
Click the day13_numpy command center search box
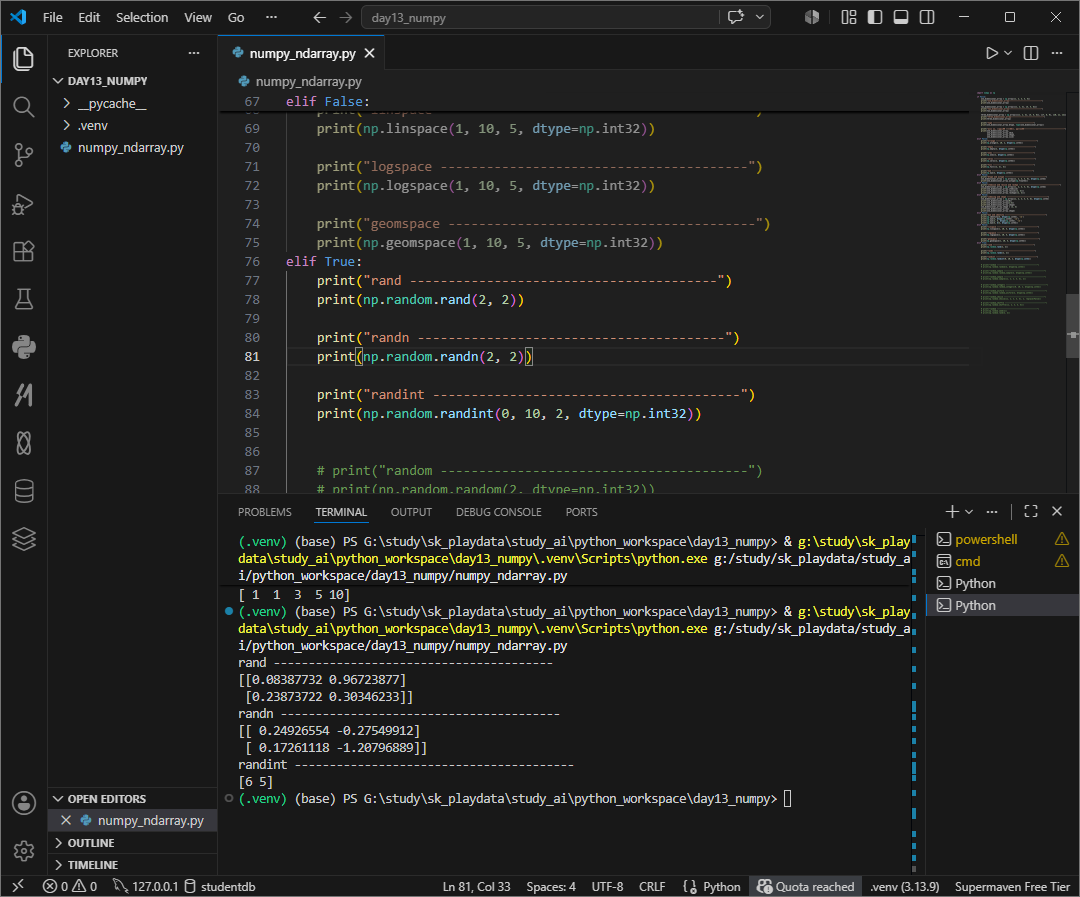pyautogui.click(x=540, y=17)
